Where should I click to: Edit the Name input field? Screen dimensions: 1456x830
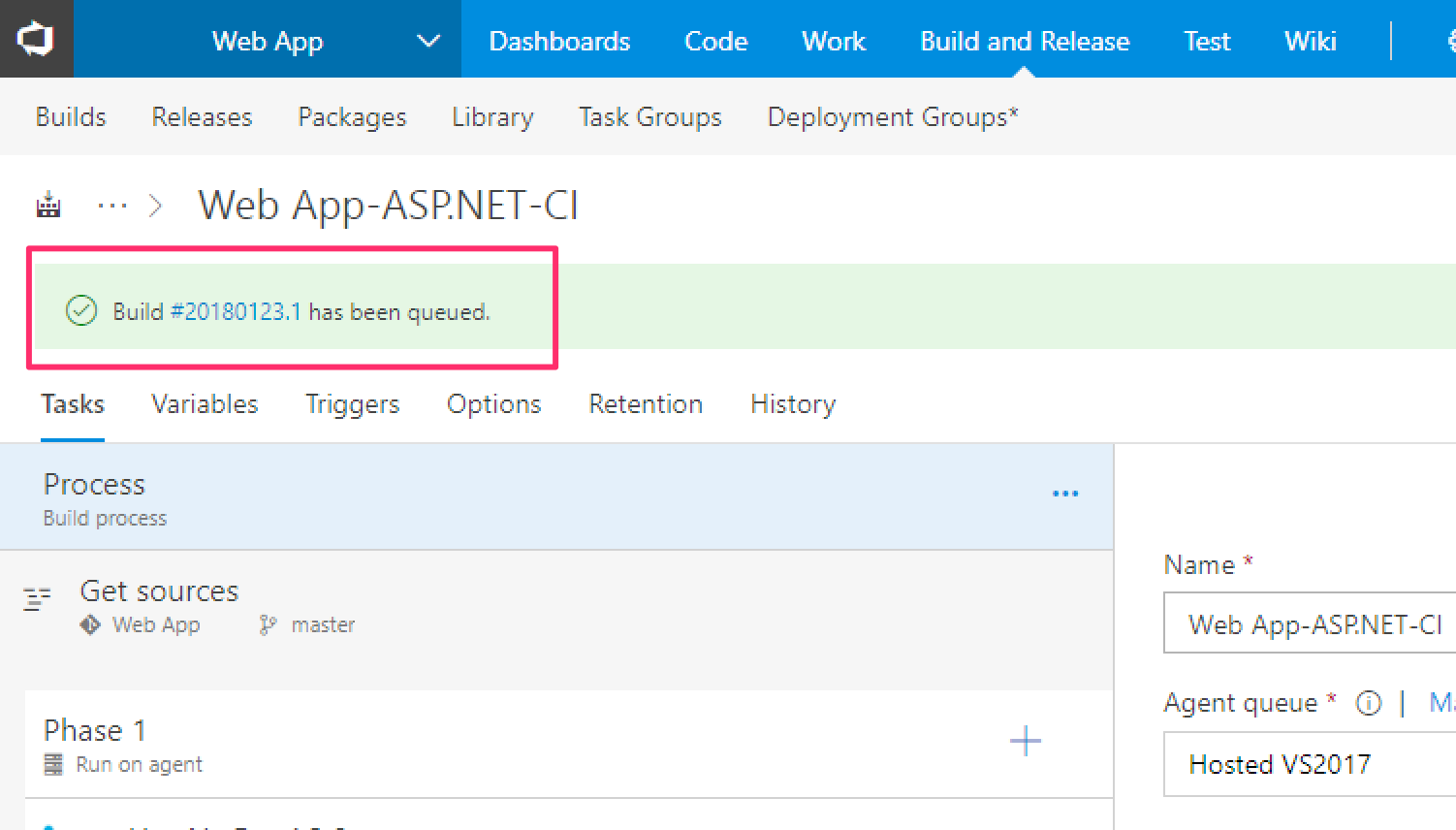(1310, 624)
